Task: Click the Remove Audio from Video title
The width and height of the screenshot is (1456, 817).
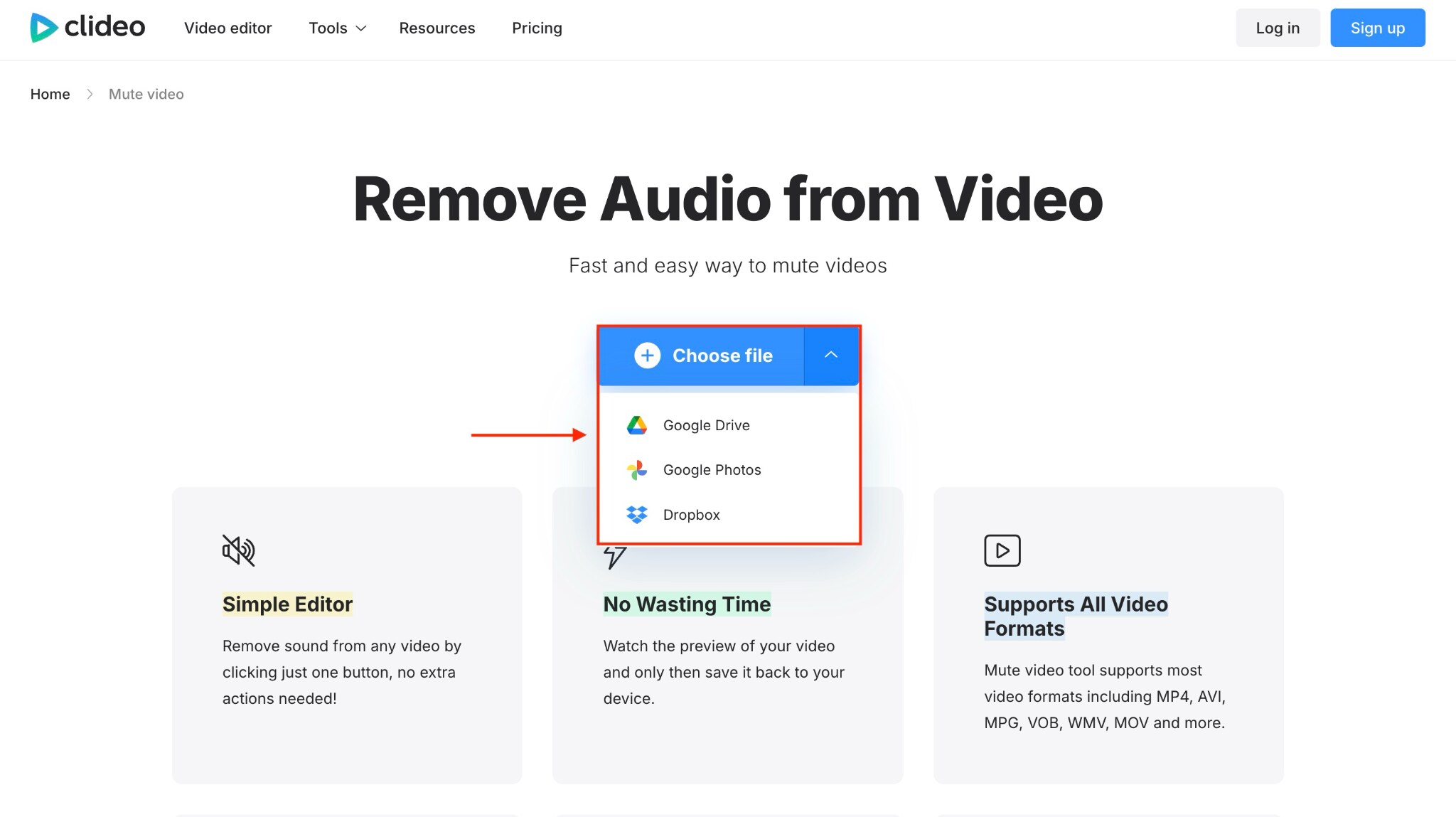Action: click(728, 199)
